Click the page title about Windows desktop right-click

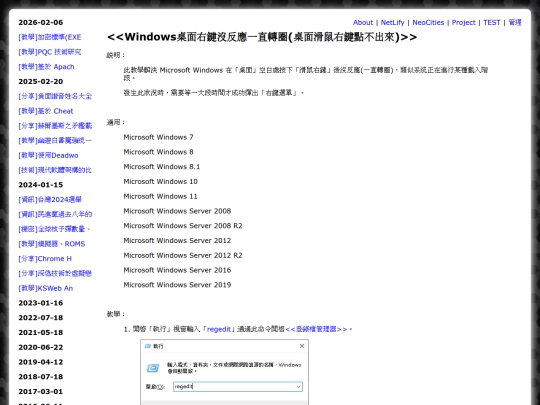point(262,37)
